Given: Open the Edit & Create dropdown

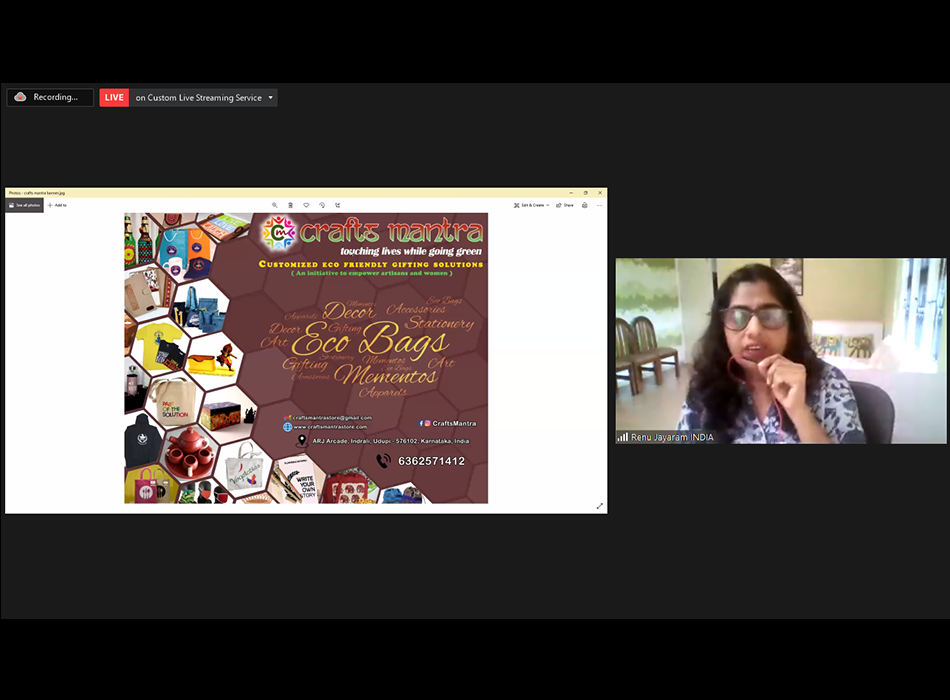Looking at the screenshot, I should [531, 205].
